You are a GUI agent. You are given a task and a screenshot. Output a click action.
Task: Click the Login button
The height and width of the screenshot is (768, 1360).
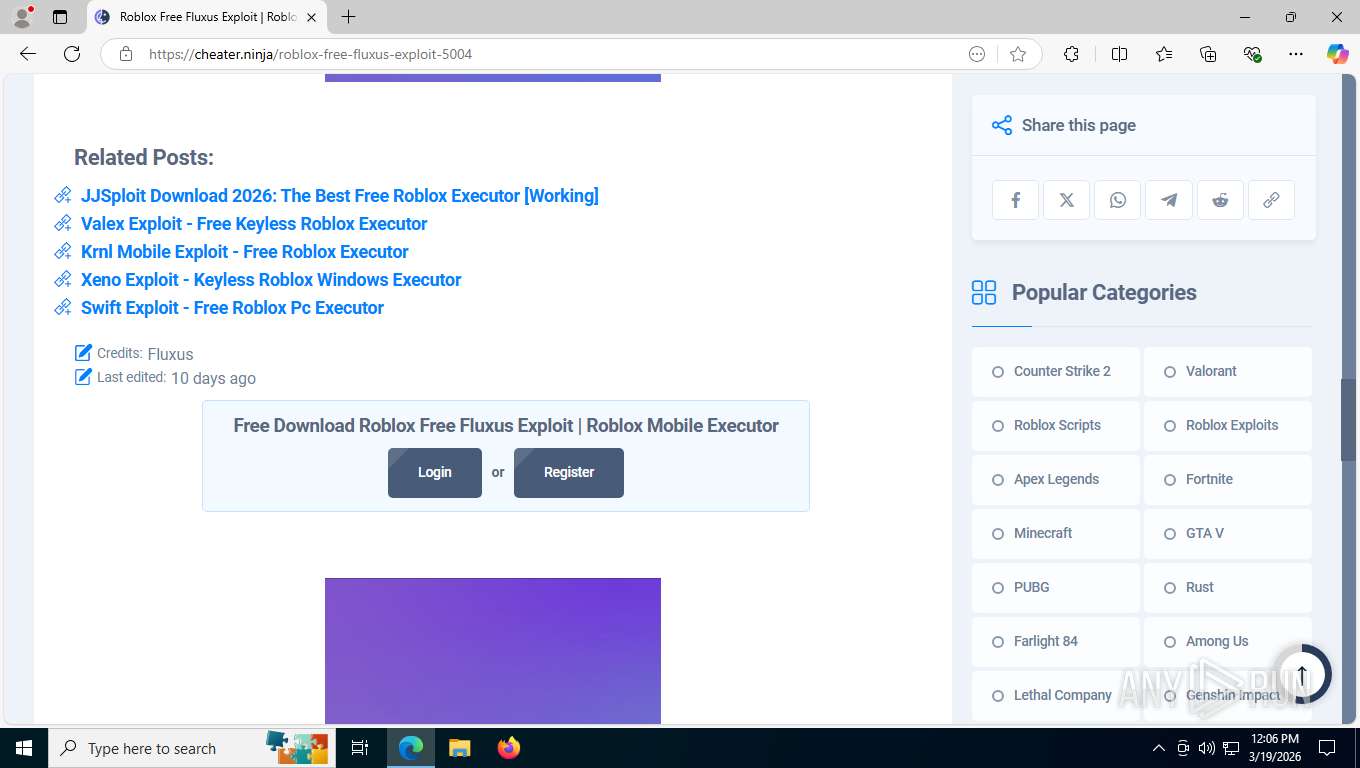pos(435,472)
